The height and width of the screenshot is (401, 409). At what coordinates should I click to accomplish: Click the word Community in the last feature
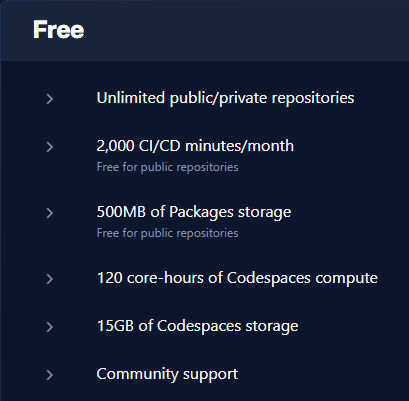[x=137, y=374]
